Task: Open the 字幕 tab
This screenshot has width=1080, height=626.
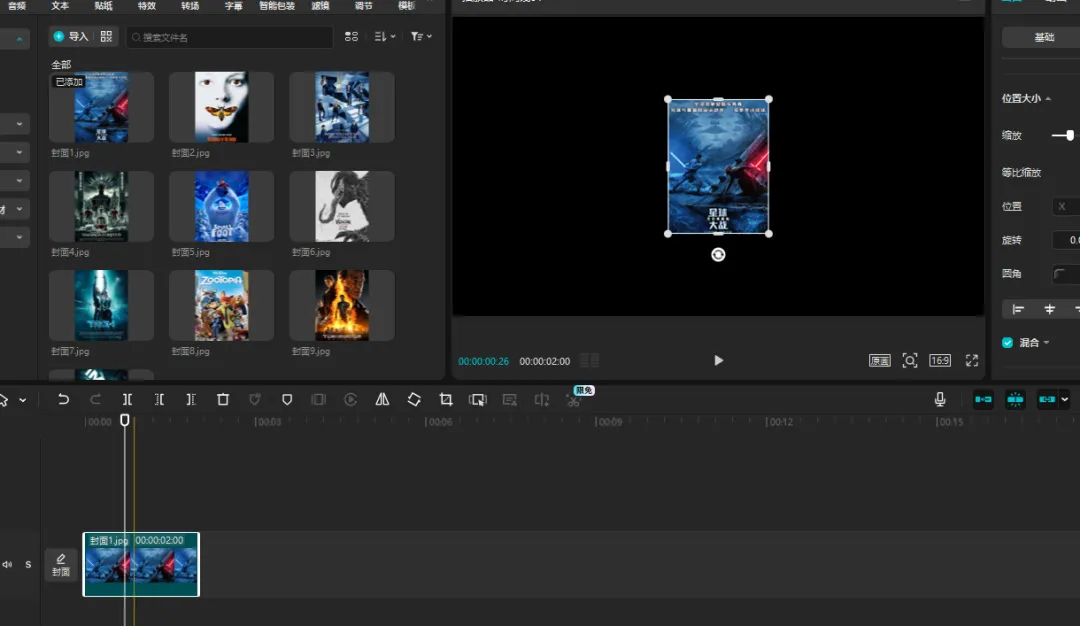Action: coord(233,6)
